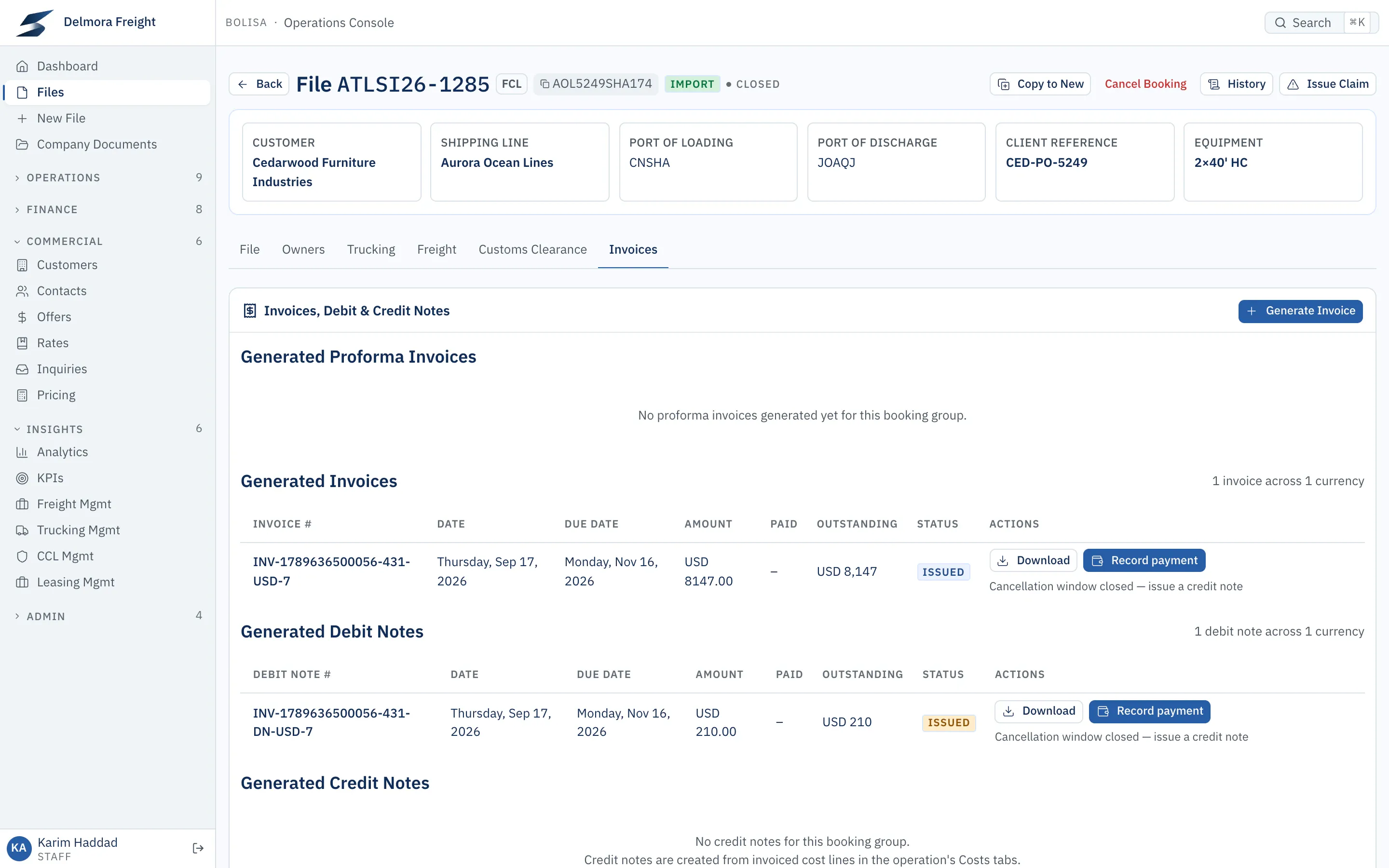Open the Company Documents folder icon
The height and width of the screenshot is (868, 1389).
click(x=22, y=144)
